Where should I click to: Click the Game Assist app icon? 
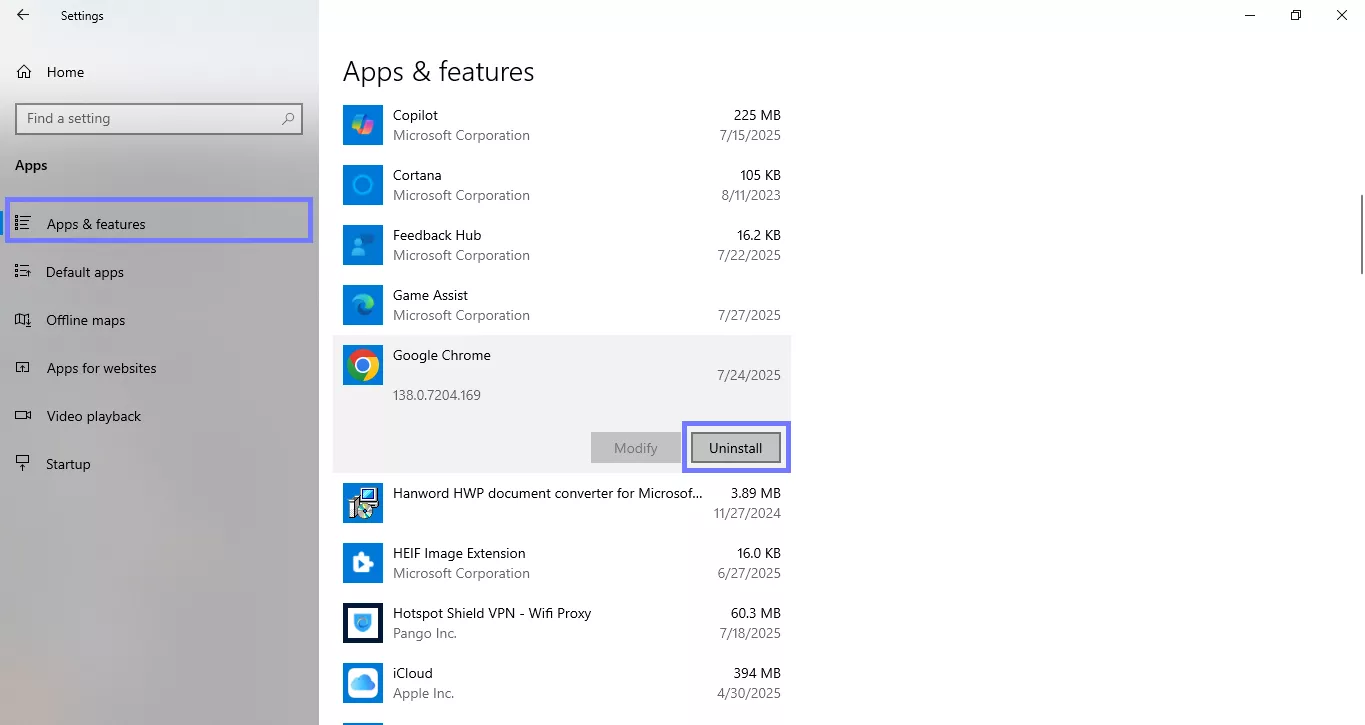click(362, 305)
